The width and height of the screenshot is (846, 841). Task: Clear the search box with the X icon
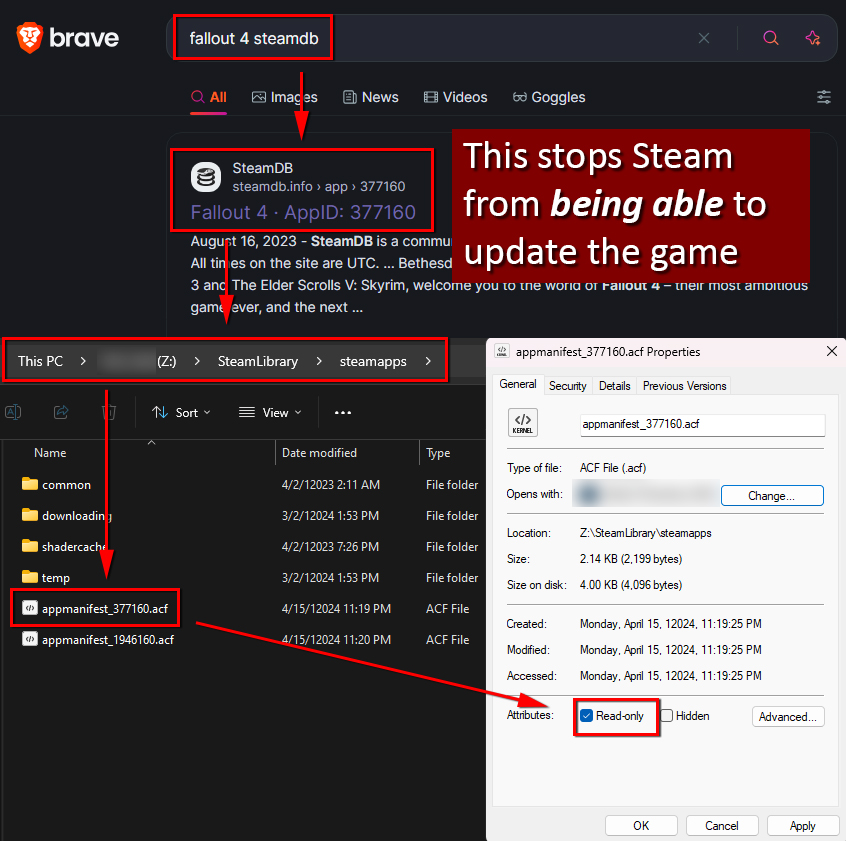(704, 38)
